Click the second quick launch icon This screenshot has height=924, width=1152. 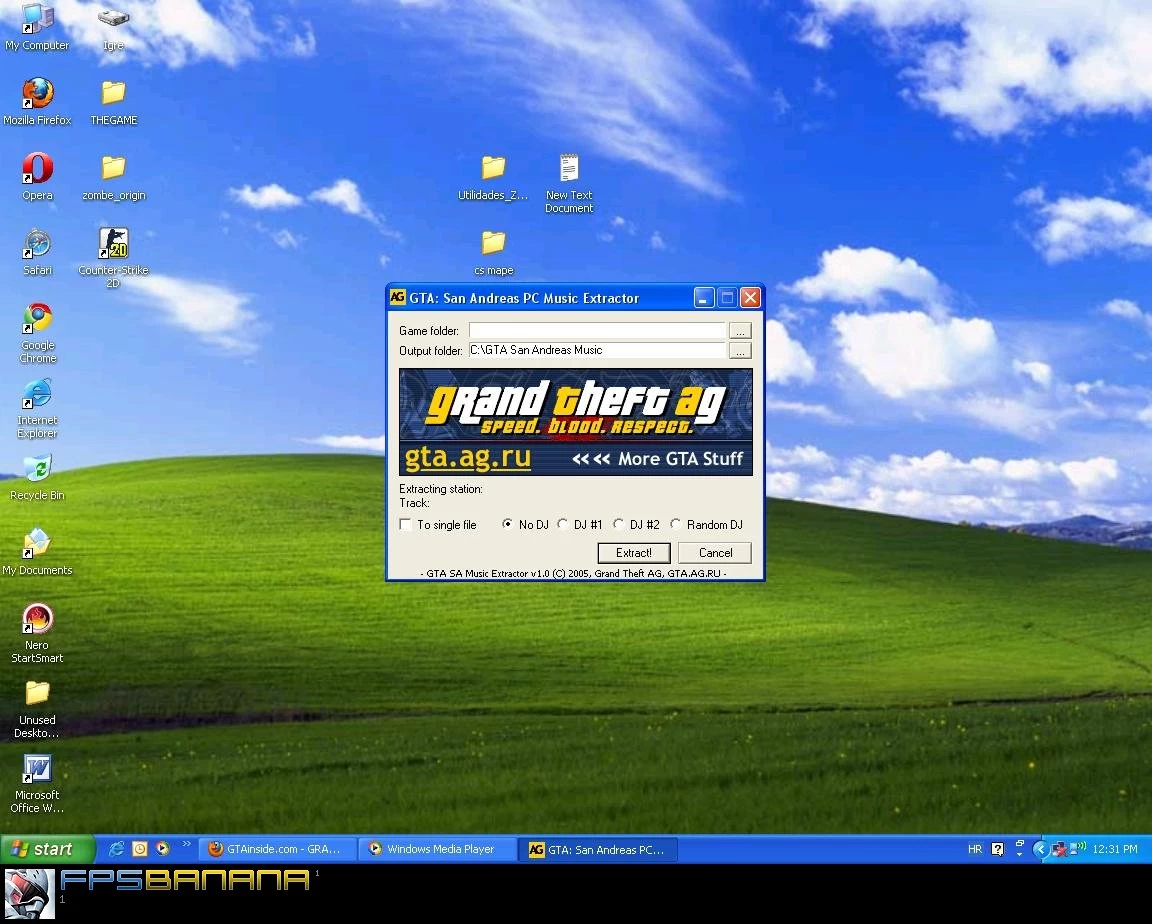tap(140, 848)
